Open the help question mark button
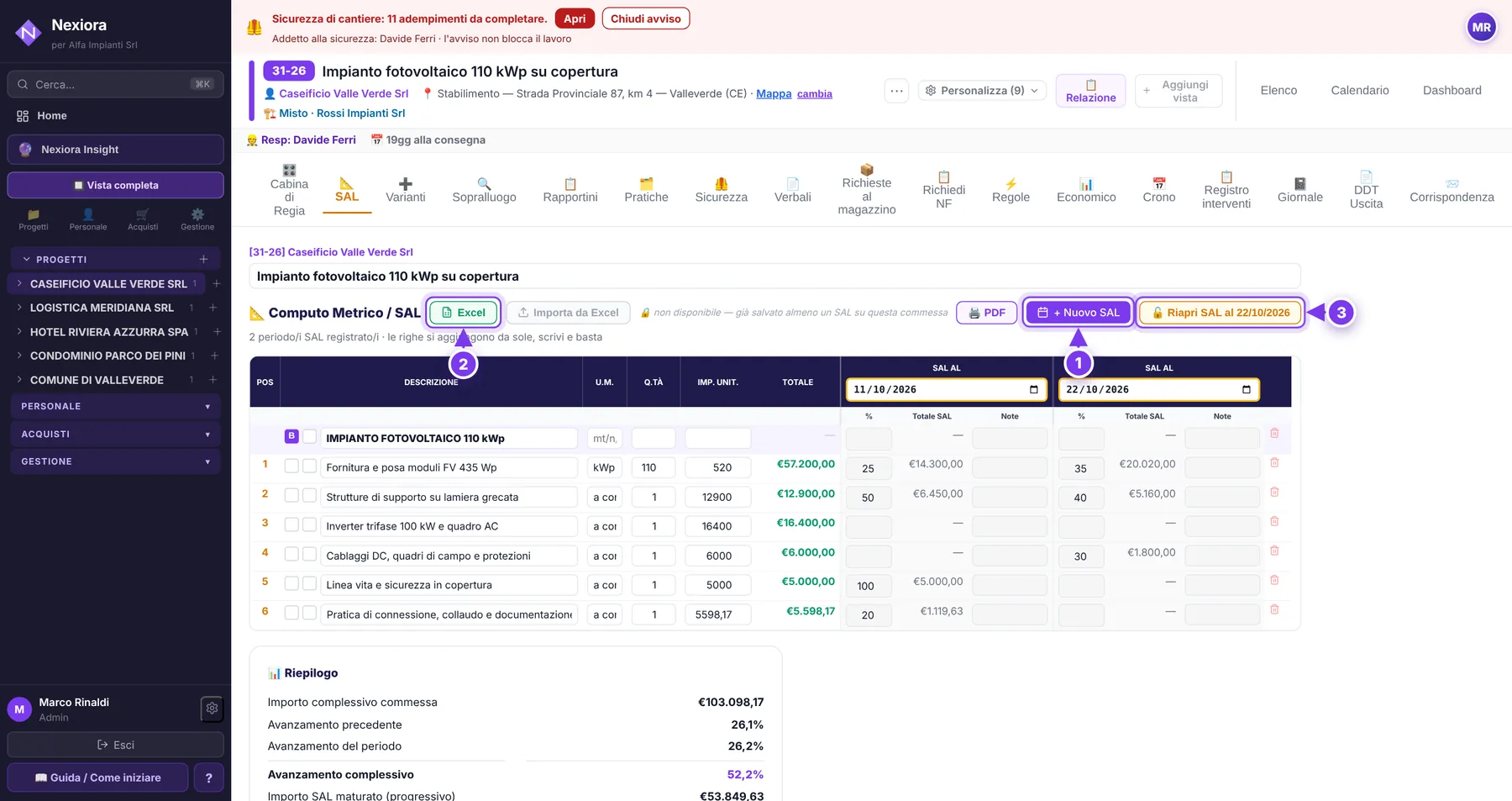 [208, 777]
